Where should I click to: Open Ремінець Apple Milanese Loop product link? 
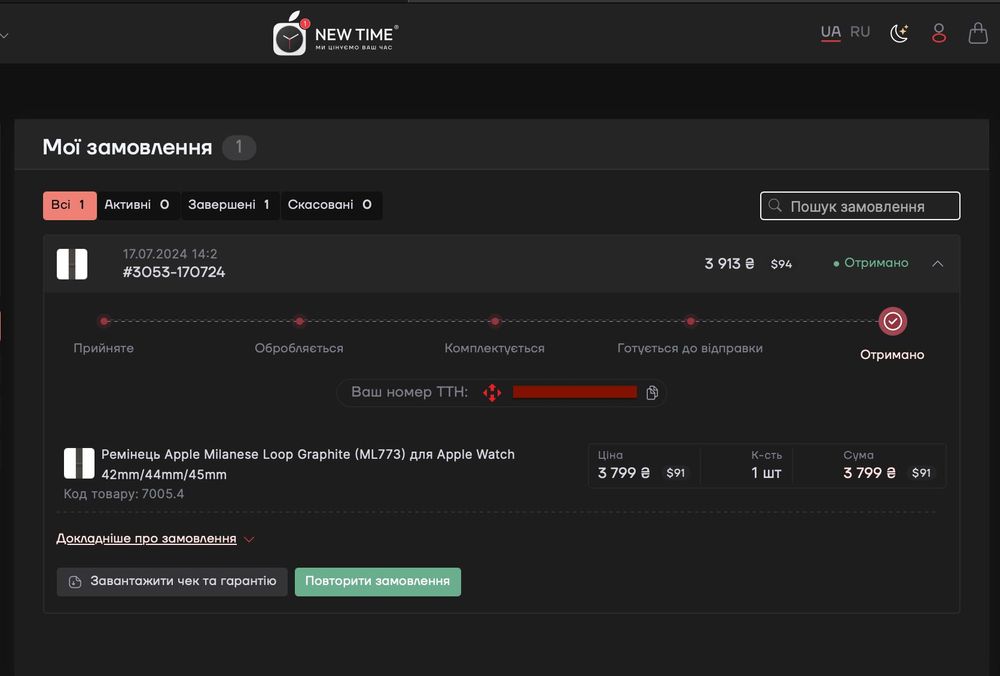(307, 464)
